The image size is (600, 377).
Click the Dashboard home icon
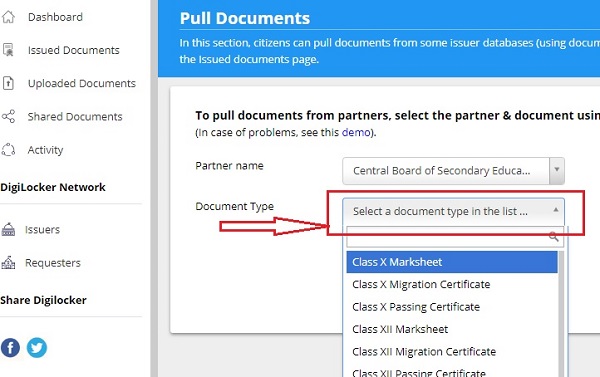pos(8,17)
